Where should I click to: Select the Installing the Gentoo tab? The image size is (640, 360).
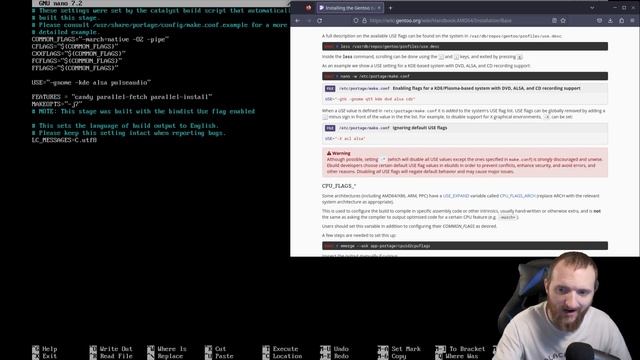(350, 8)
